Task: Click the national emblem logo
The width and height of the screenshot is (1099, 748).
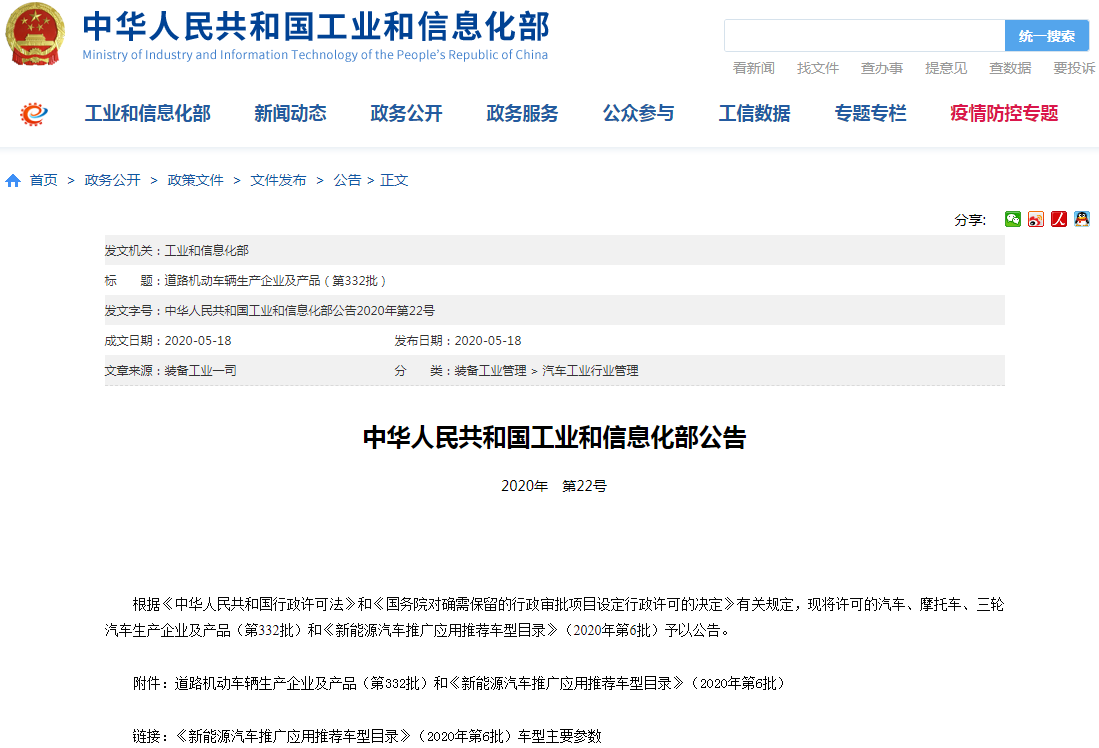Action: click(x=35, y=34)
